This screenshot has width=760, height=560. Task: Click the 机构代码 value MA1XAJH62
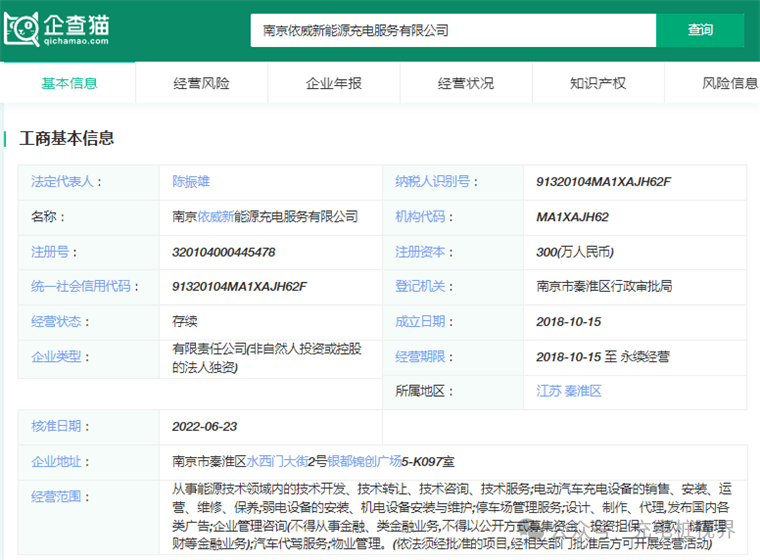[x=572, y=217]
